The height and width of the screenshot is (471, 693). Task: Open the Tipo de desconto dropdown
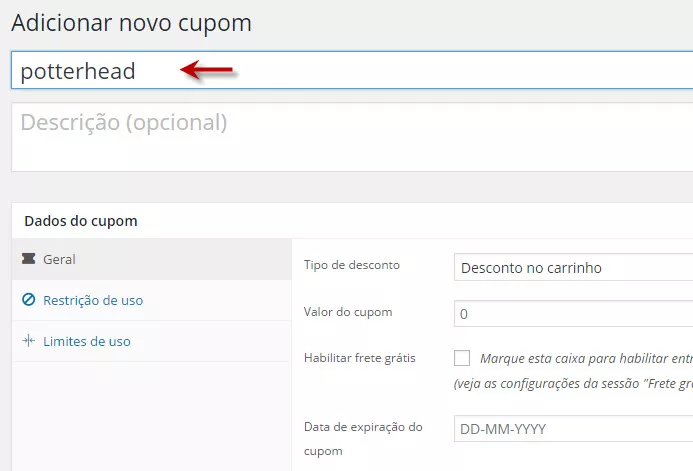click(x=573, y=267)
